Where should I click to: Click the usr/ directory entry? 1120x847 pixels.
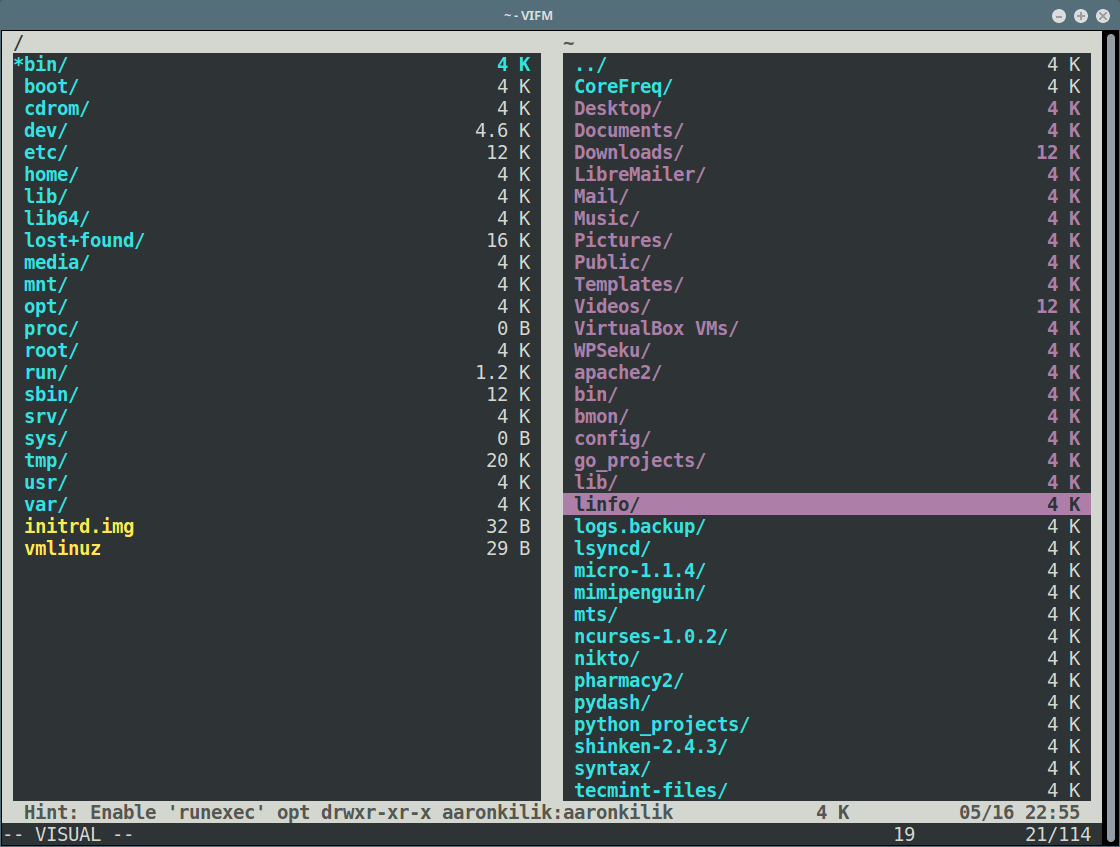pyautogui.click(x=276, y=483)
